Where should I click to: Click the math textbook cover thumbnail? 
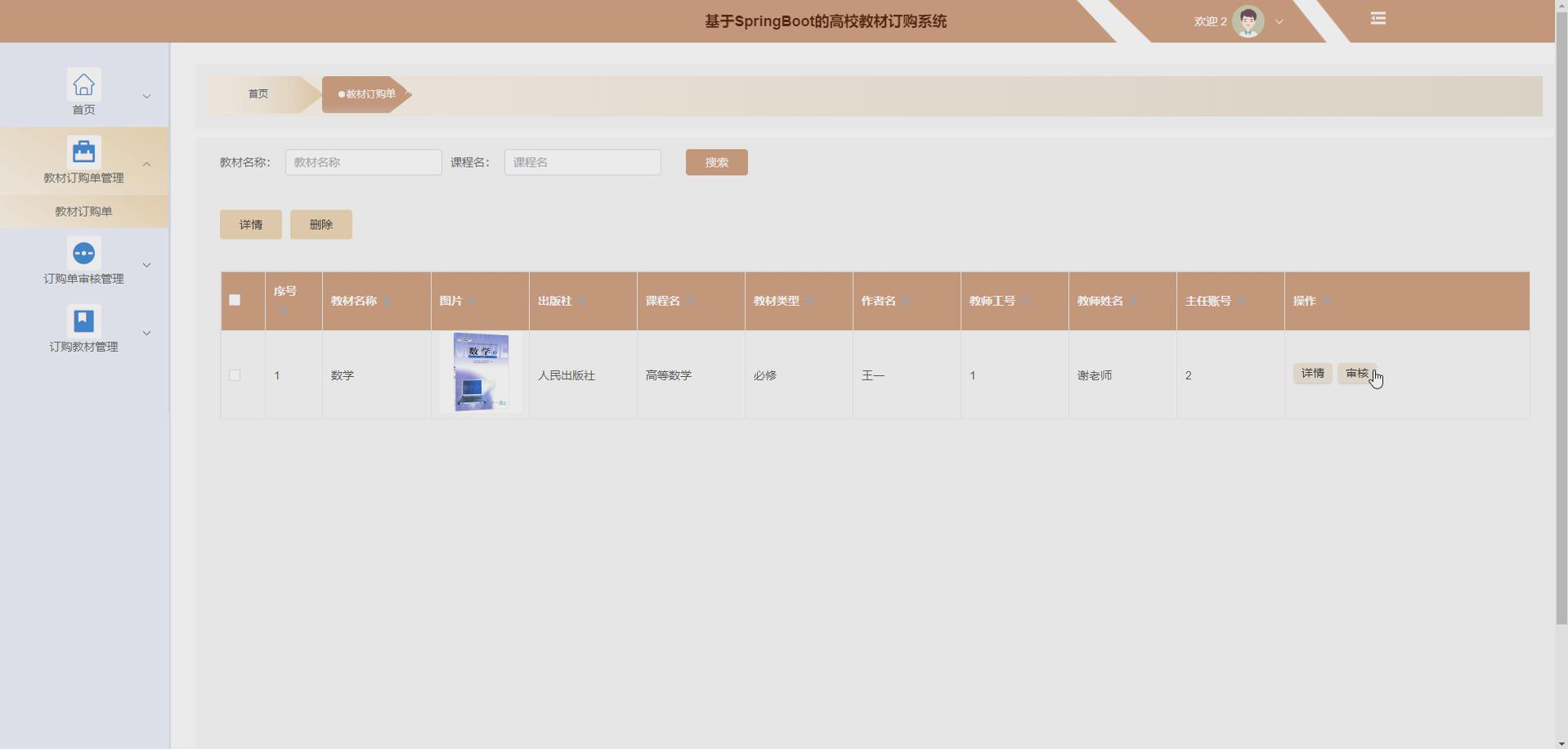480,372
